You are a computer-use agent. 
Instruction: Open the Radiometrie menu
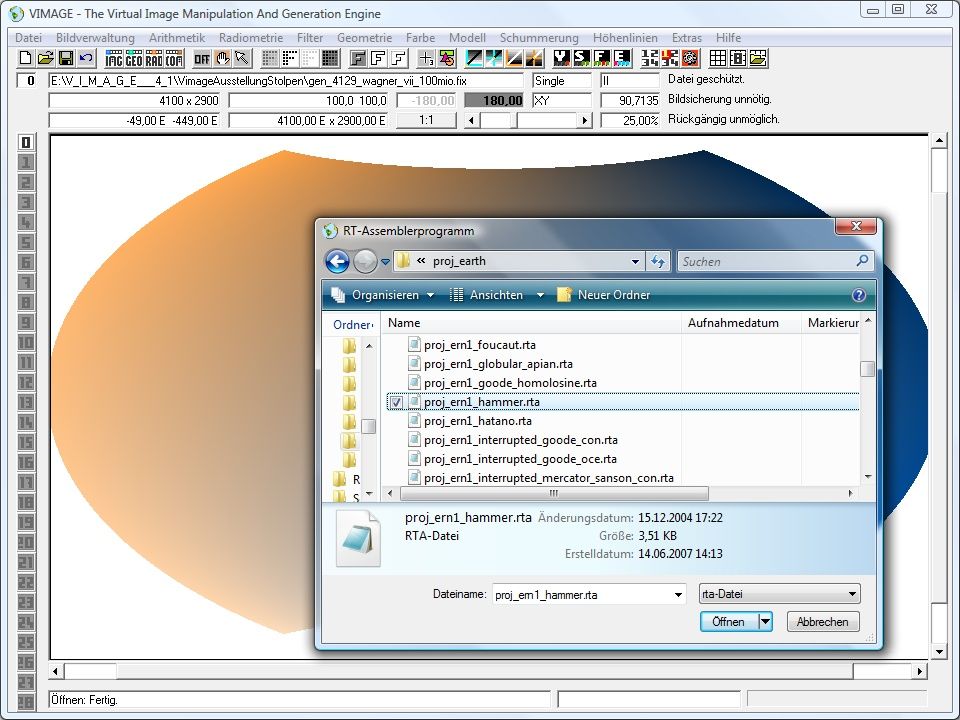click(251, 38)
